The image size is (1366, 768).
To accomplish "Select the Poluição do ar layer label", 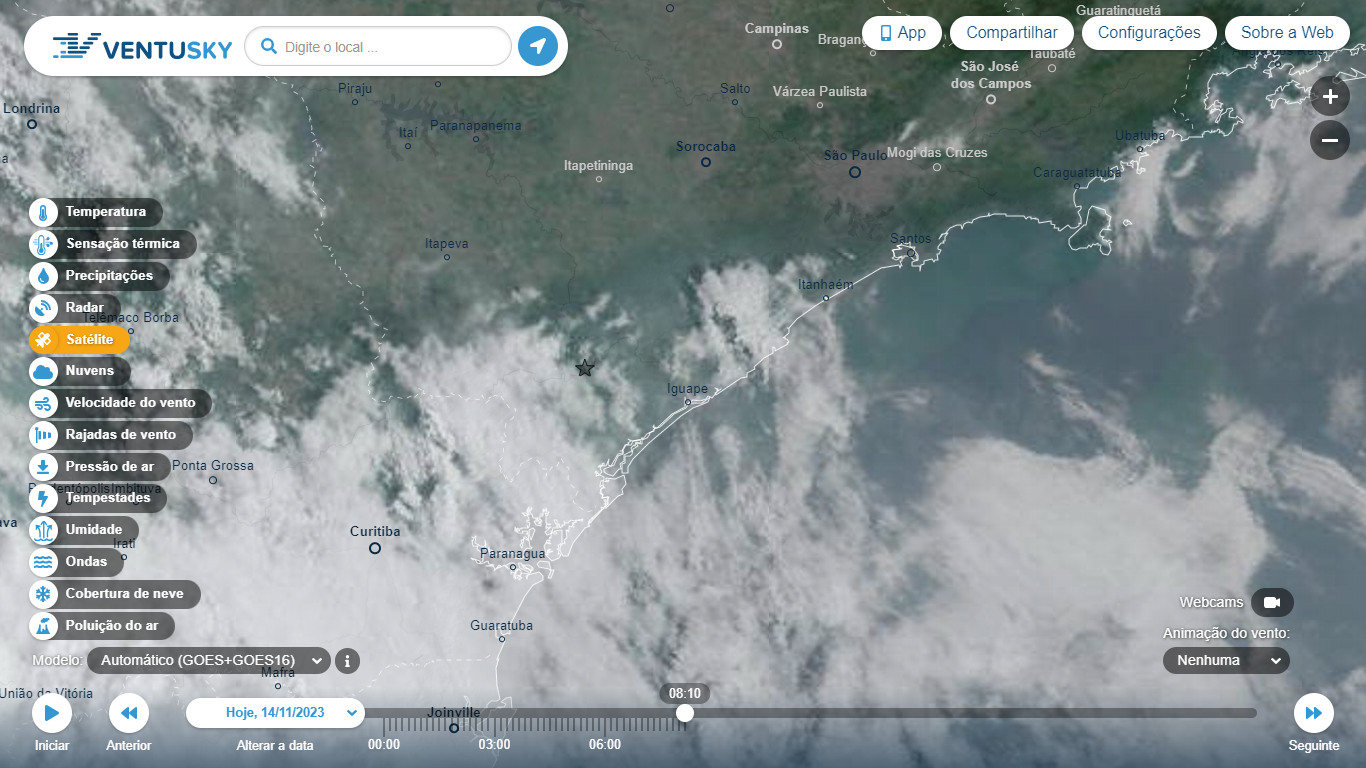I will coord(112,626).
